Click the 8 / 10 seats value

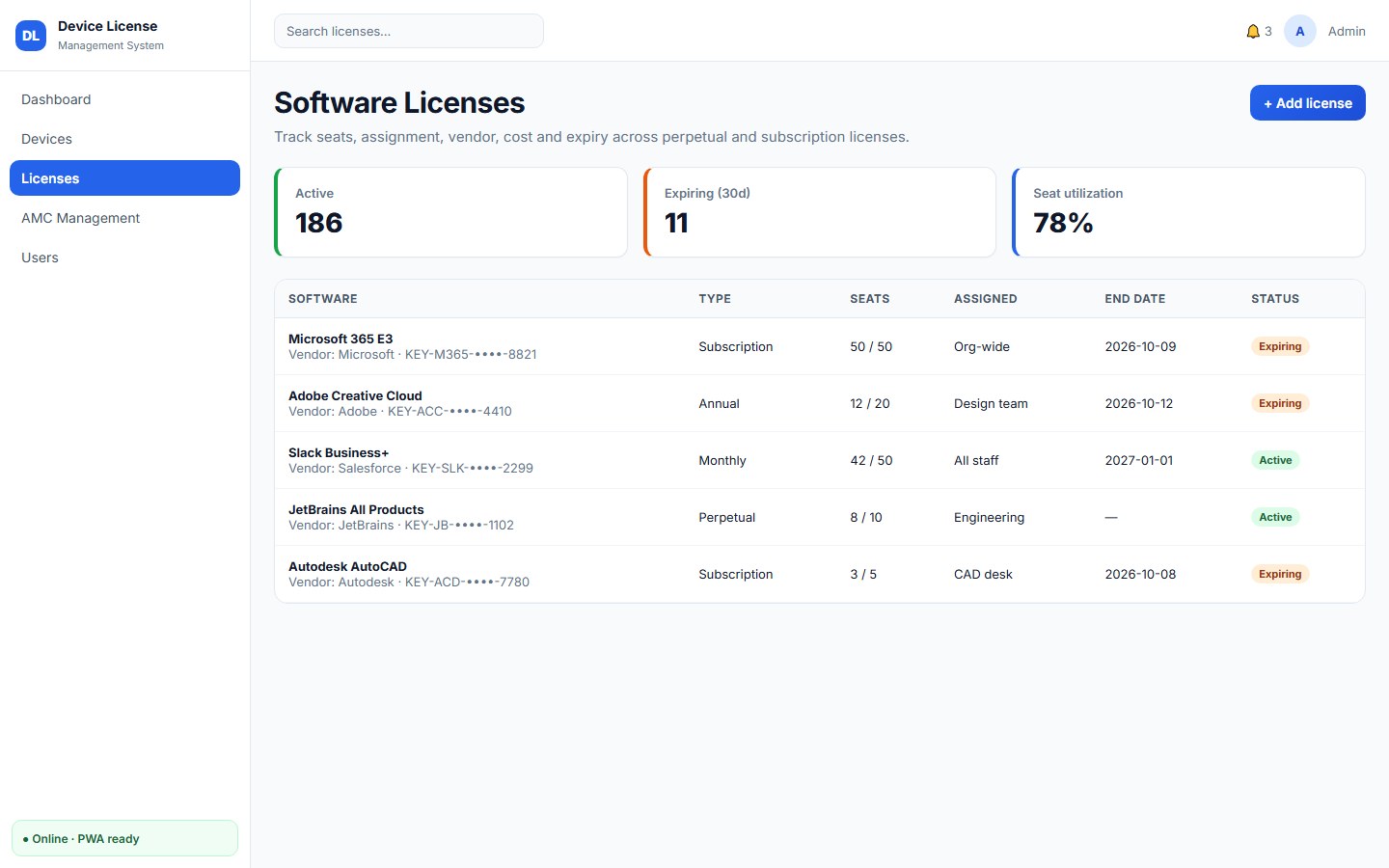(x=866, y=518)
